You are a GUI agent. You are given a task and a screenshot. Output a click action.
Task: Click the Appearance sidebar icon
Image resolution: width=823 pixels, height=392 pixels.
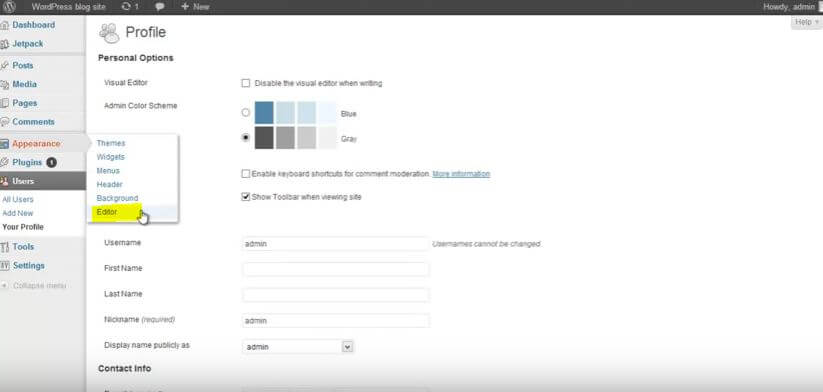[x=5, y=144]
